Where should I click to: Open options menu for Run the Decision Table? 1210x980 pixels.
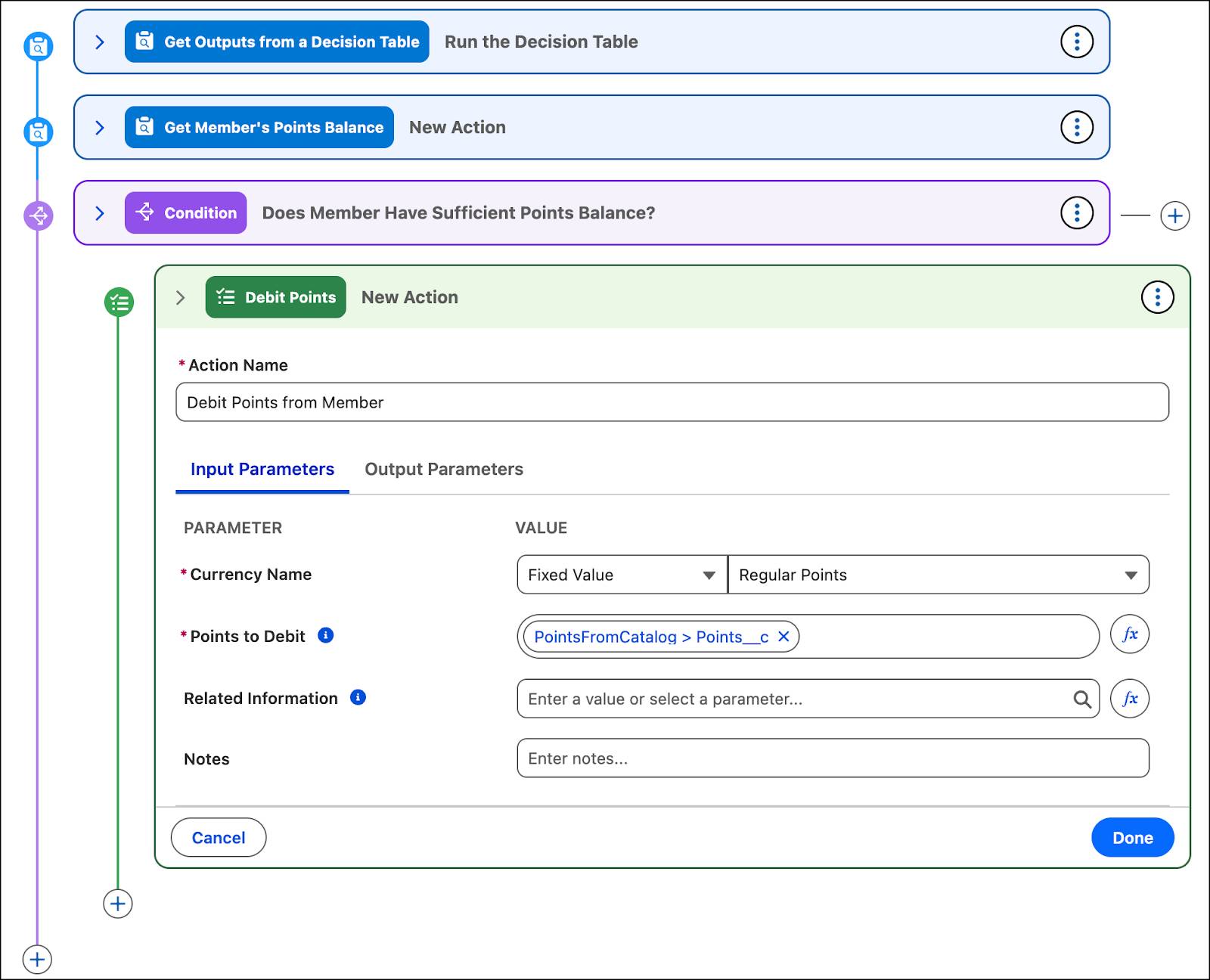[x=1077, y=42]
